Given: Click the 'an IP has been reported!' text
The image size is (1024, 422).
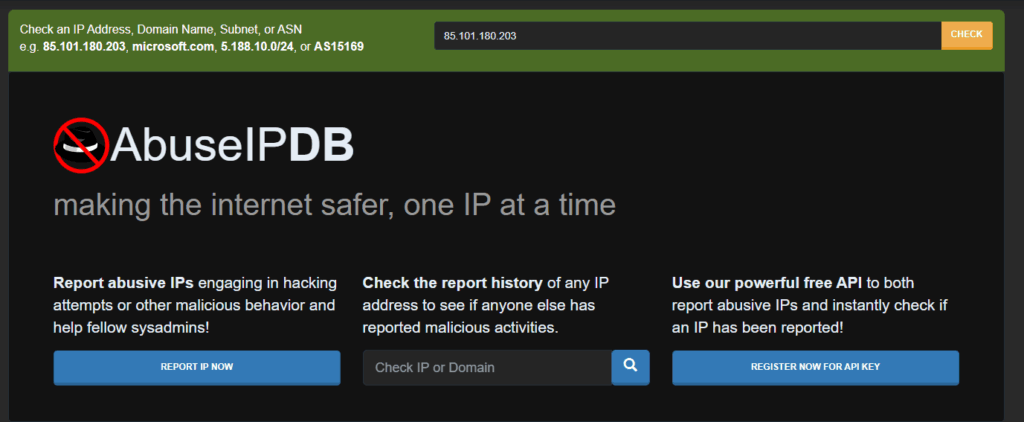Looking at the screenshot, I should click(x=759, y=327).
